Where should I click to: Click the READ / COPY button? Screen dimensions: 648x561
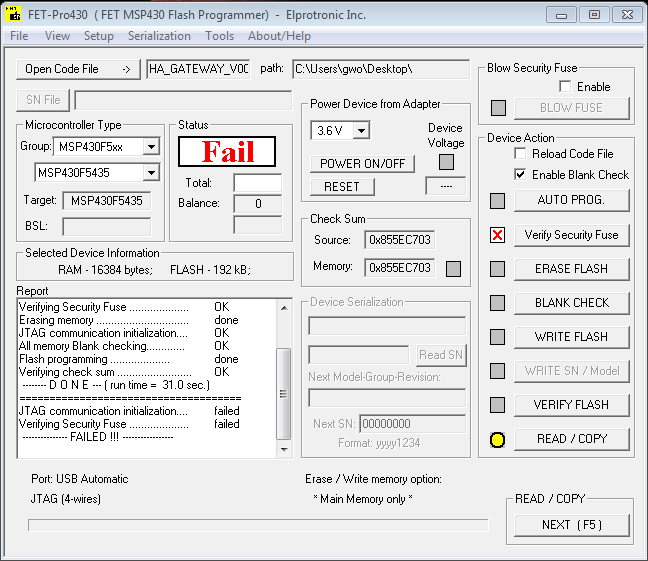571,438
